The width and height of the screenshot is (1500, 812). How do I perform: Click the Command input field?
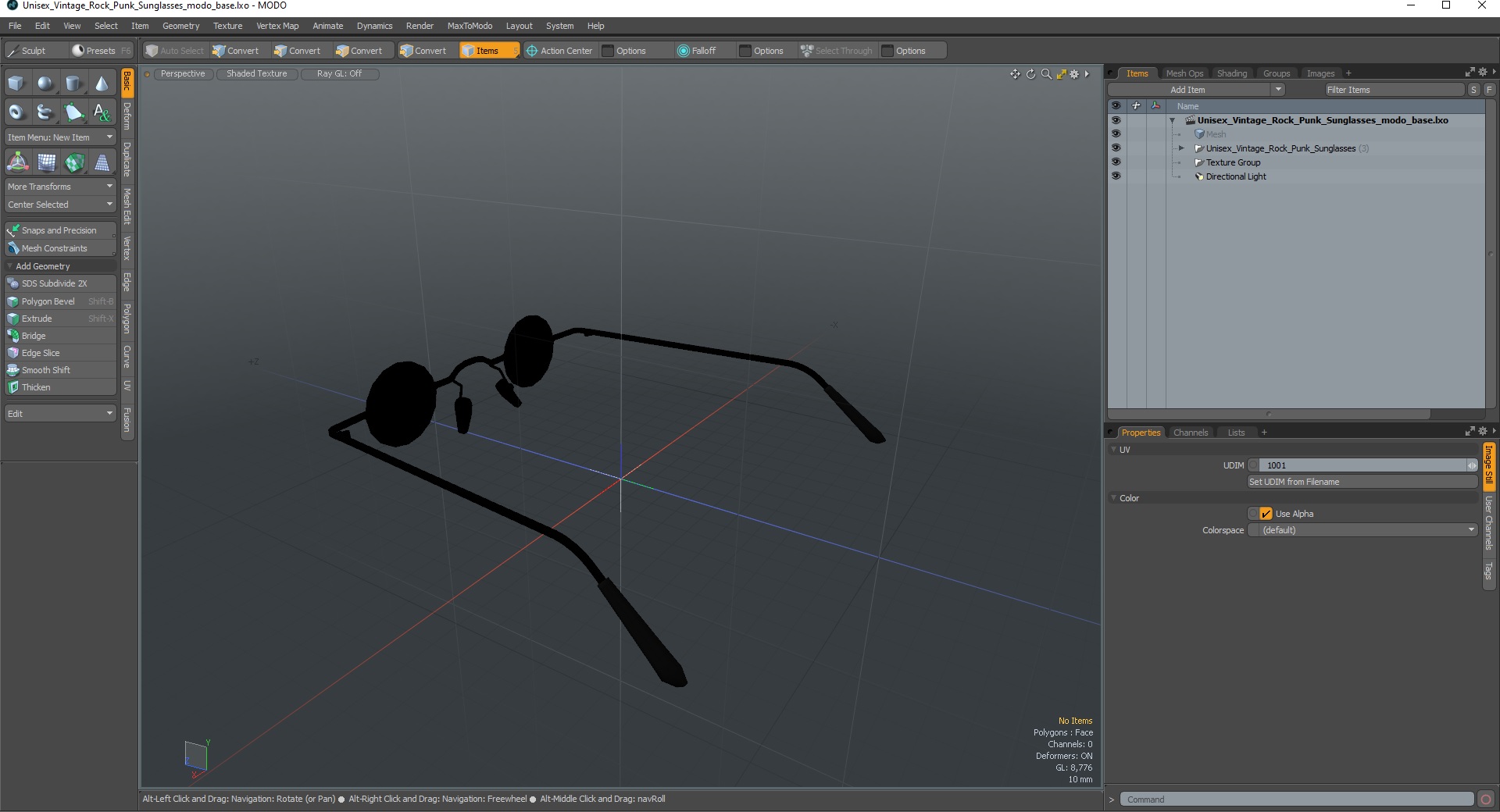(x=1297, y=800)
